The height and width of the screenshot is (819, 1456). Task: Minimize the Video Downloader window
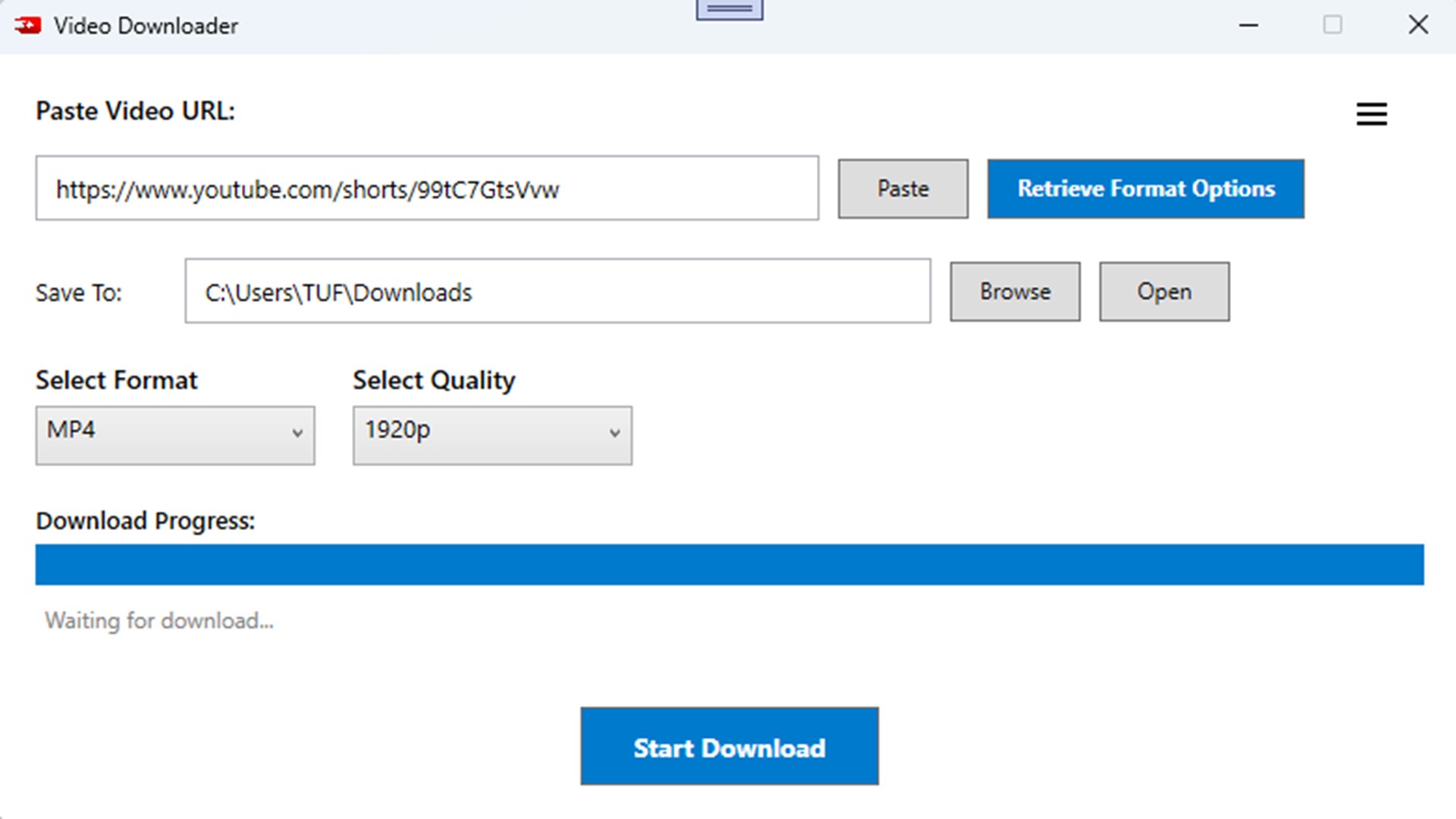click(1248, 25)
